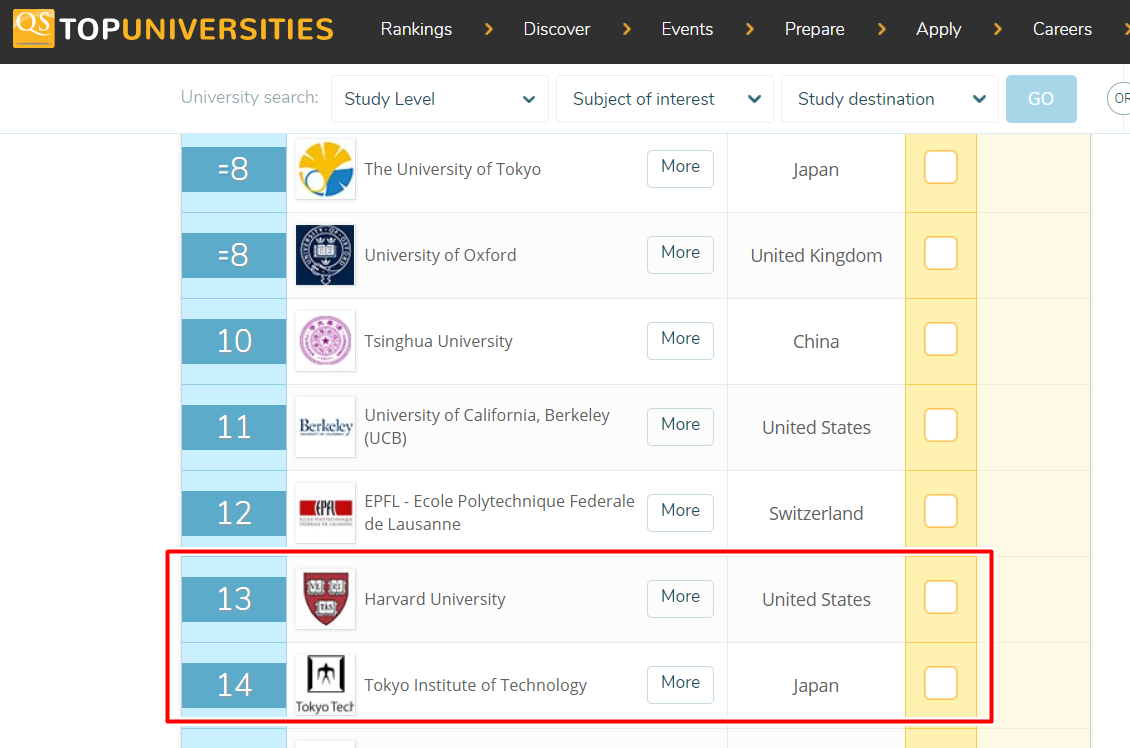
Task: Expand the Rankings menu arrow
Action: 489,29
